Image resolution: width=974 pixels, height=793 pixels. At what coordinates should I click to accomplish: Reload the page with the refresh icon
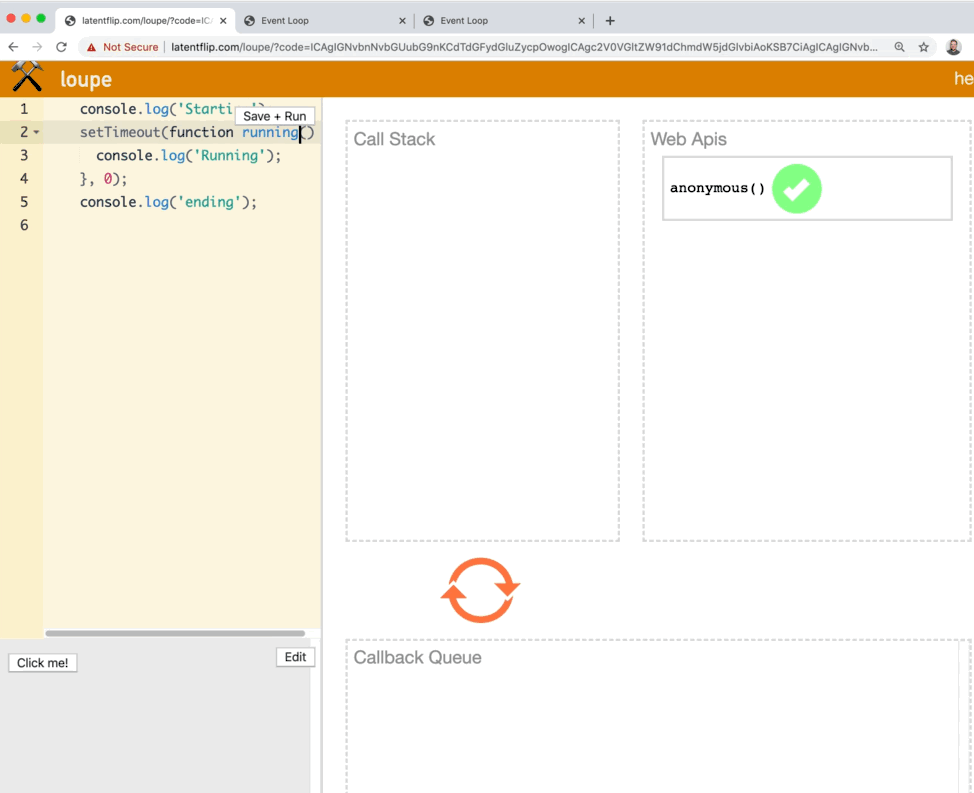[x=61, y=47]
